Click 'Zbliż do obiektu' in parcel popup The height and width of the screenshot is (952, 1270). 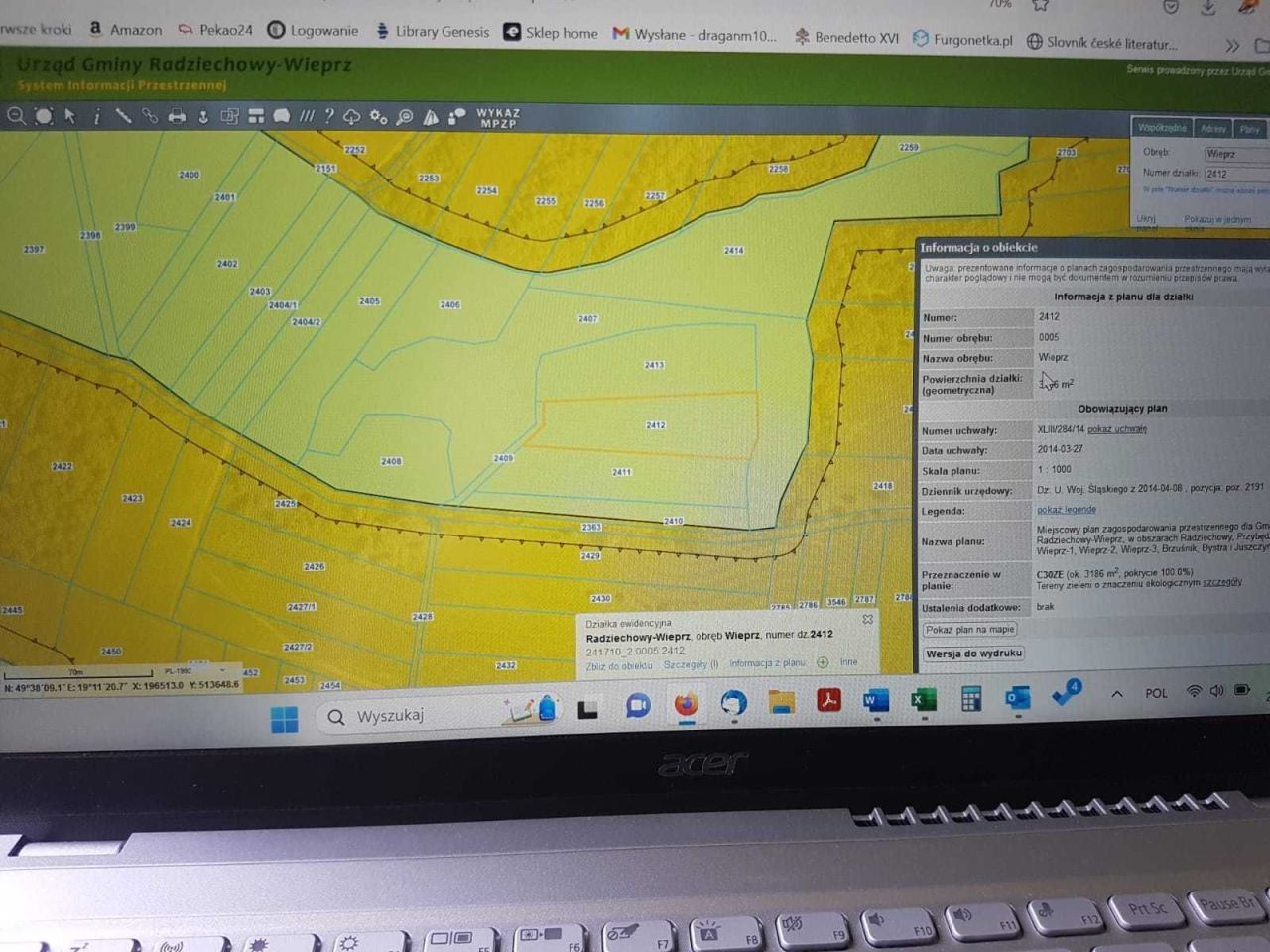[619, 665]
